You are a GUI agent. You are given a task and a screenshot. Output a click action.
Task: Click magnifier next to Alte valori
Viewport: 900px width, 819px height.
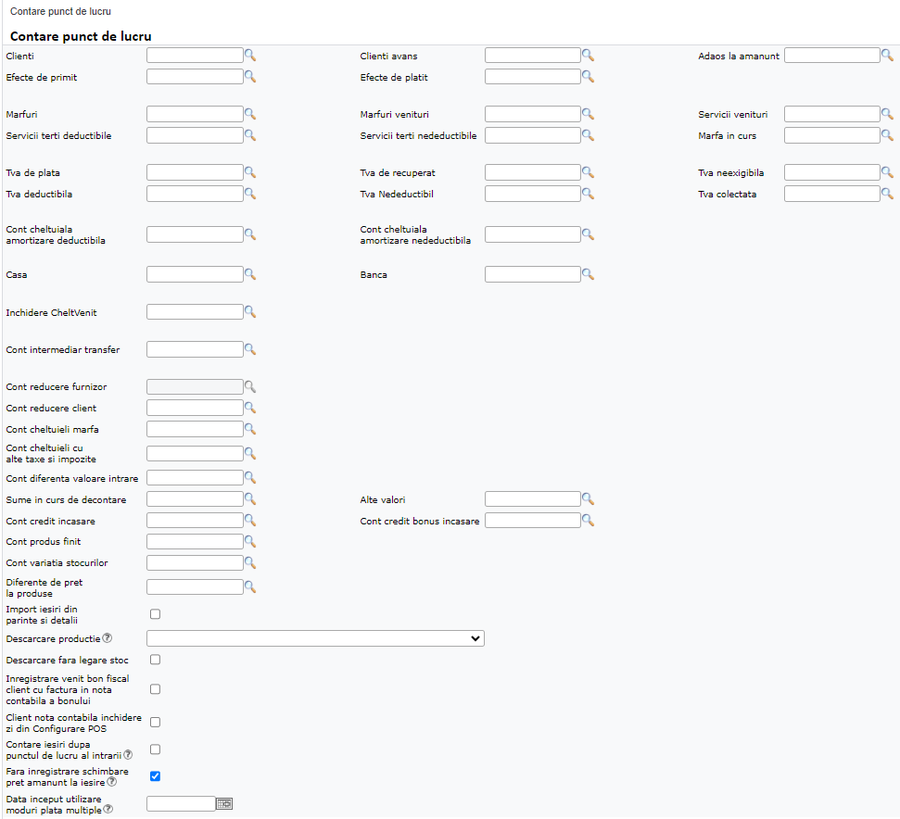pos(589,499)
